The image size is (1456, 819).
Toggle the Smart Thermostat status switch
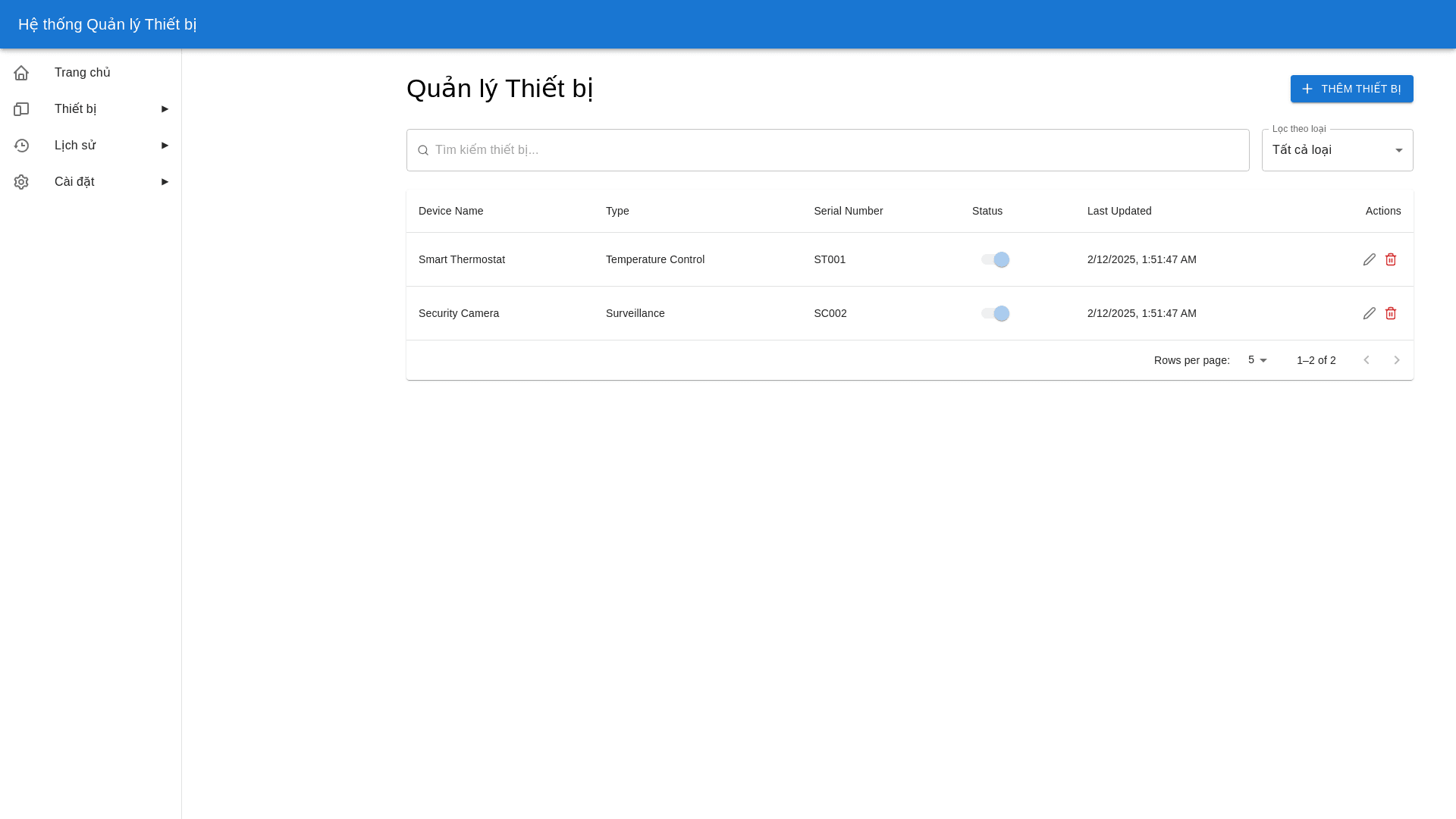tap(995, 259)
